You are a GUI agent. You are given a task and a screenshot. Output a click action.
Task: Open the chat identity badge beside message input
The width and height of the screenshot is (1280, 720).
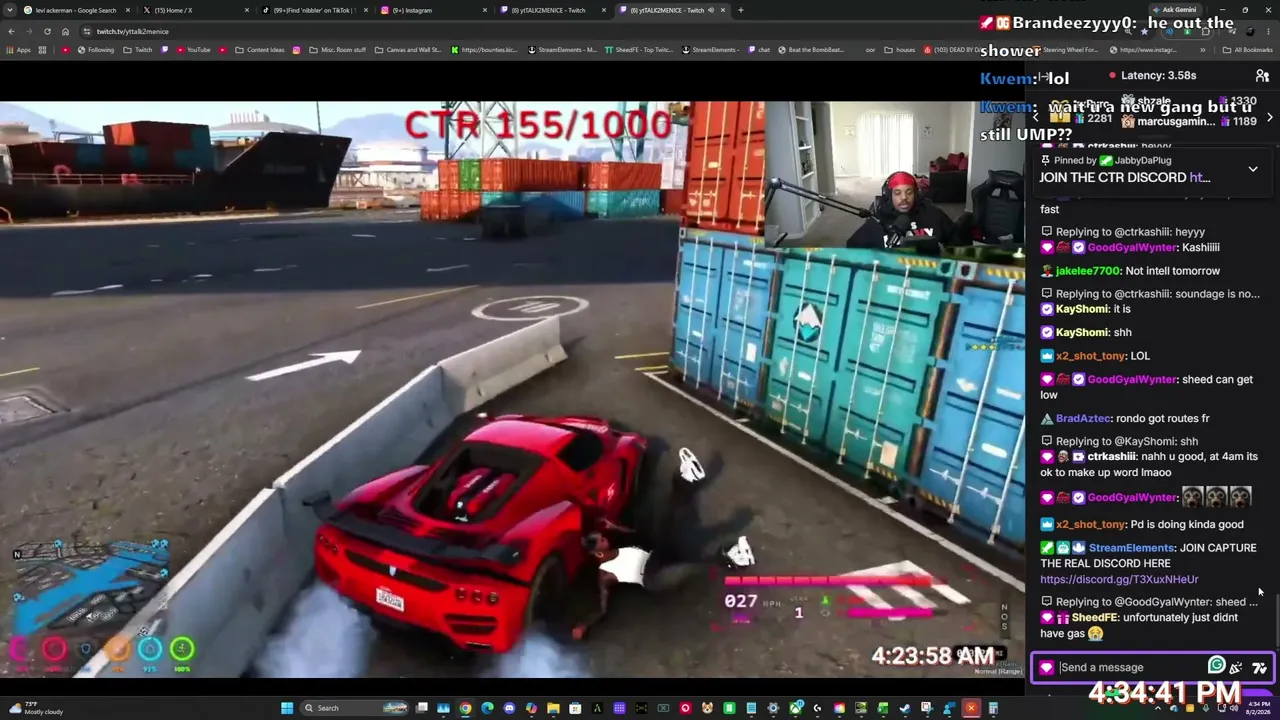pyautogui.click(x=1046, y=668)
